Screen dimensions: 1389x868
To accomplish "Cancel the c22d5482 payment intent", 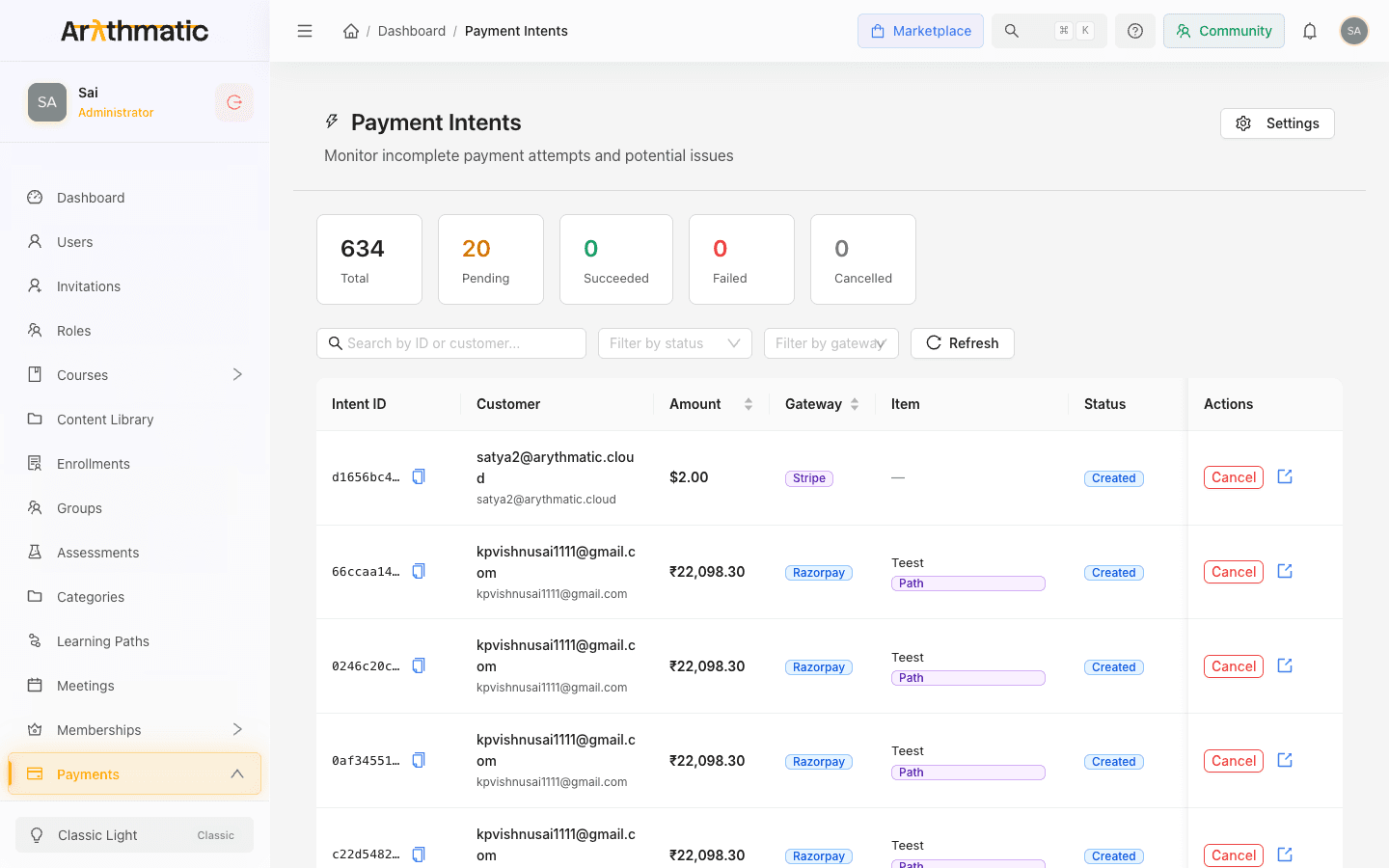I will [x=1234, y=855].
